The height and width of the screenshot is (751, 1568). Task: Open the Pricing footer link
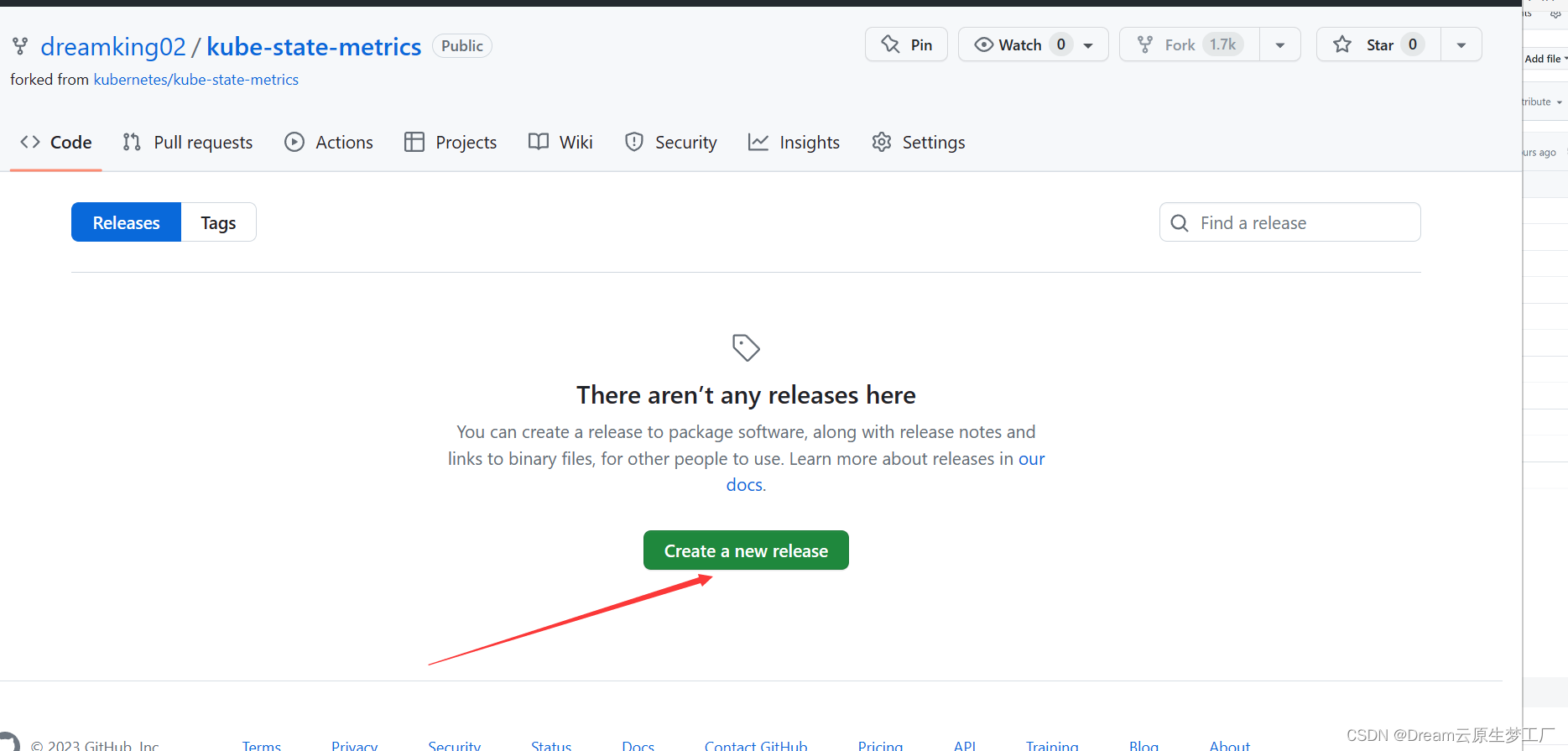coord(880,745)
